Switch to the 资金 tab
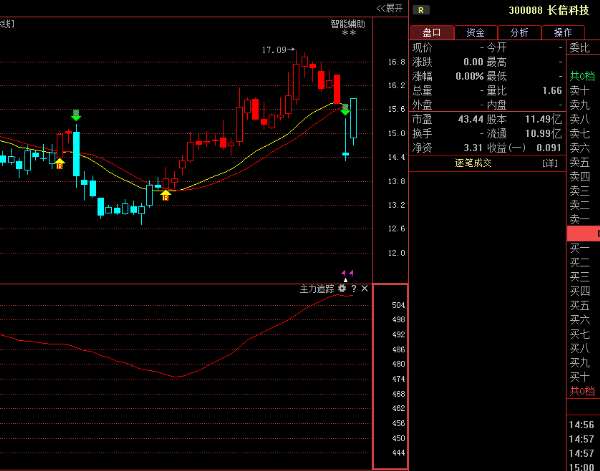Image resolution: width=600 pixels, height=471 pixels. [x=475, y=32]
